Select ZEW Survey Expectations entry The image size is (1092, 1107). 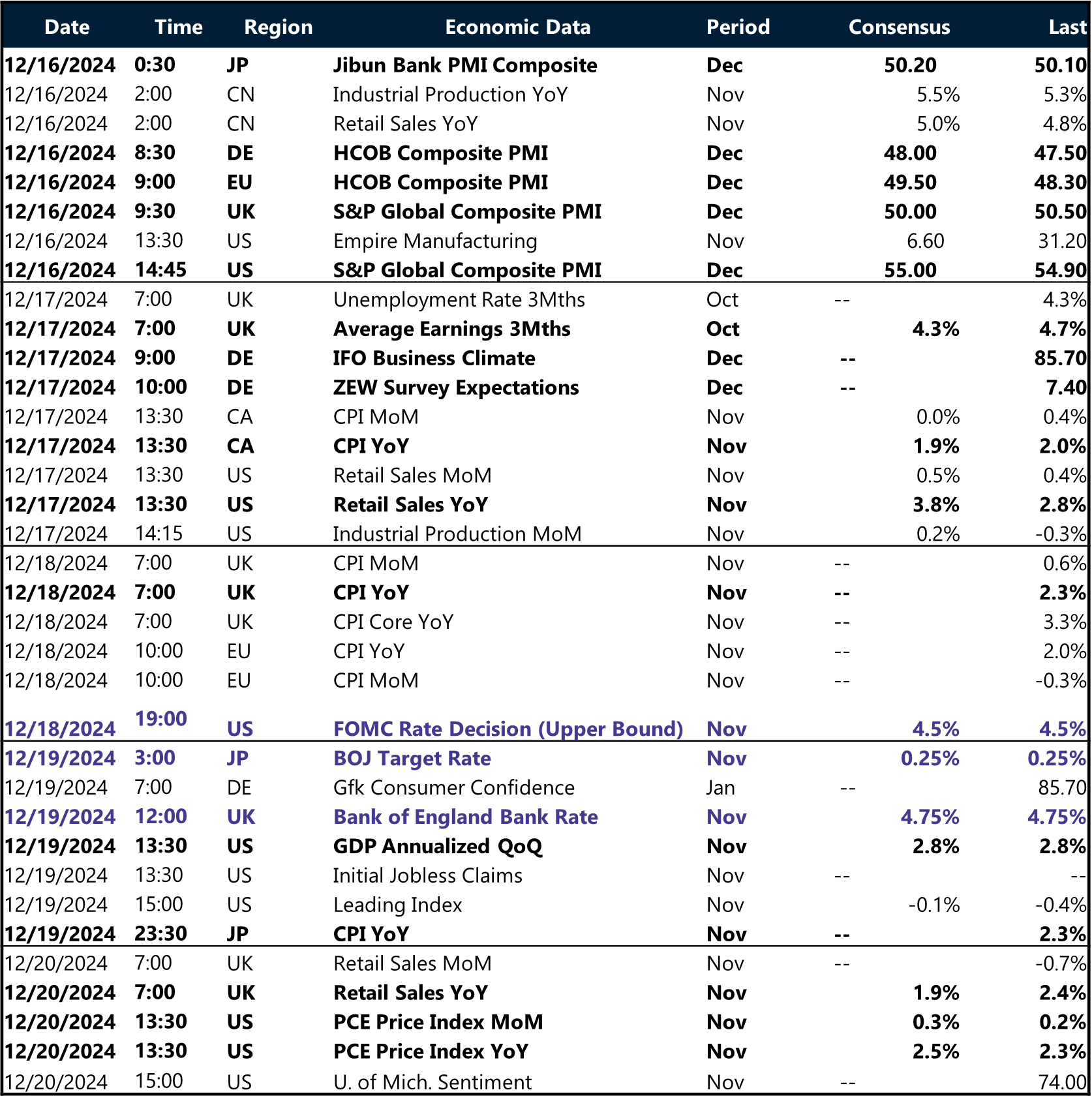click(x=456, y=388)
